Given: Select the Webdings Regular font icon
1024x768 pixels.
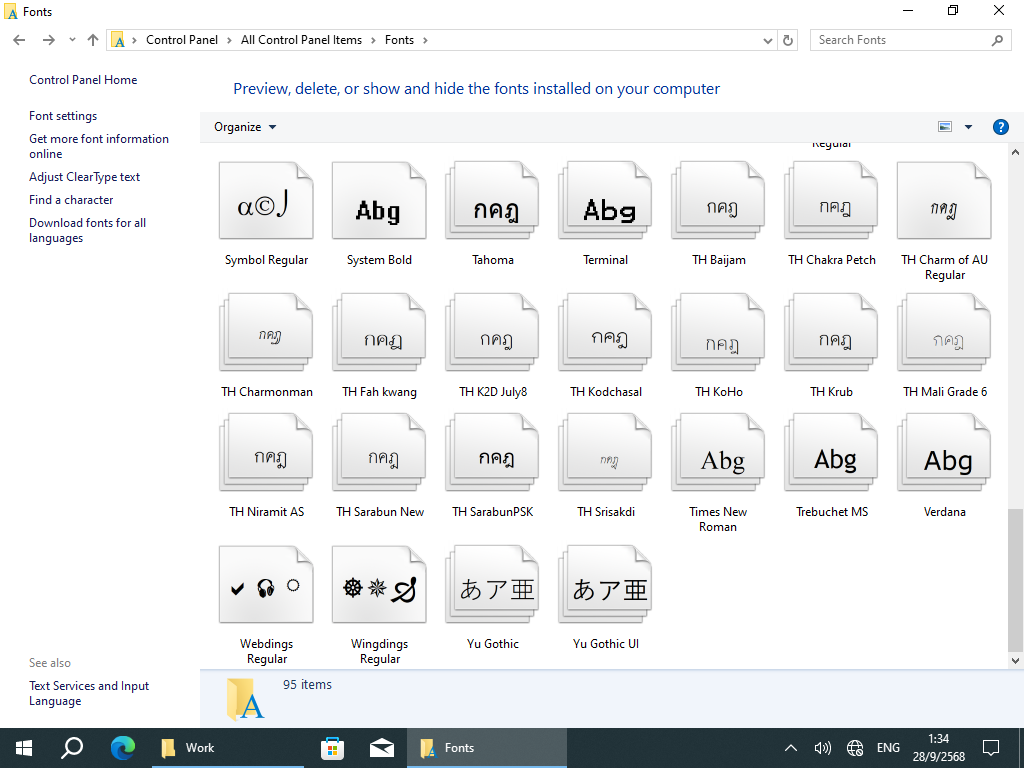Looking at the screenshot, I should (x=266, y=587).
